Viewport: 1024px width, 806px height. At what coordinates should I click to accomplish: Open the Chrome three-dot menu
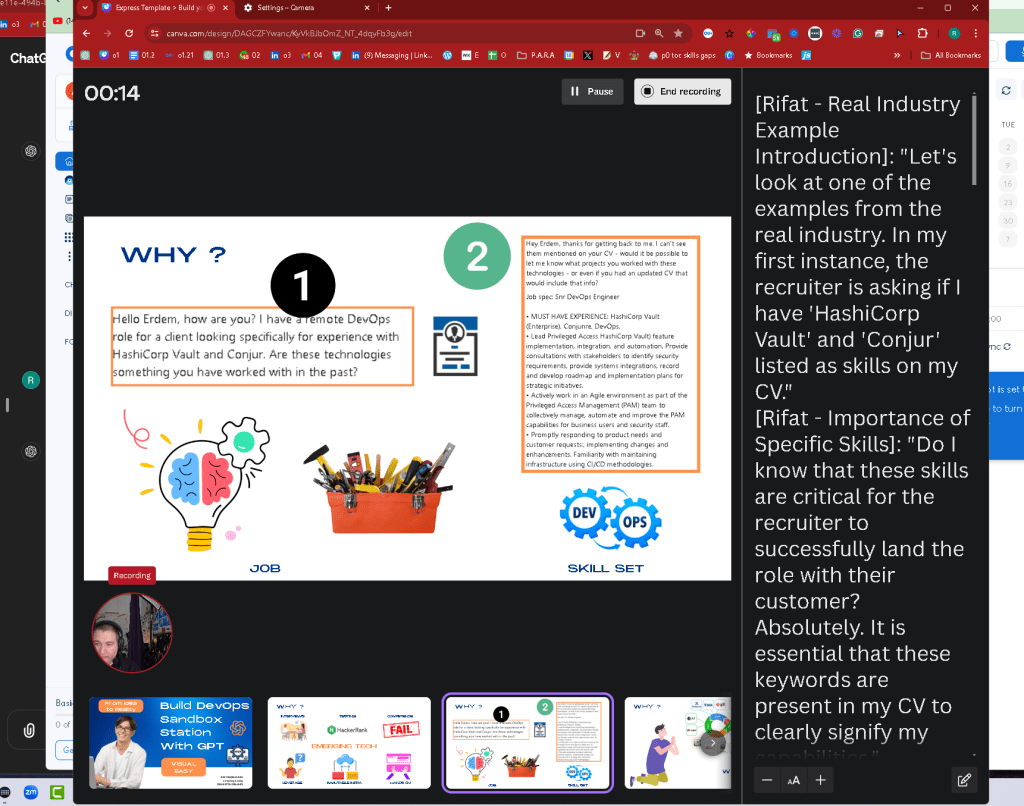[976, 33]
